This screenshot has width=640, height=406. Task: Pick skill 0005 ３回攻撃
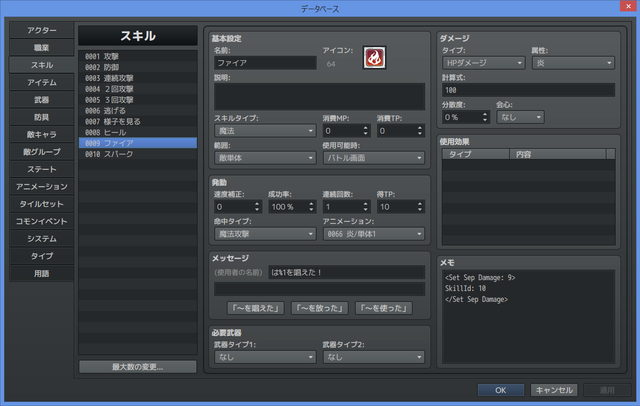coord(138,100)
